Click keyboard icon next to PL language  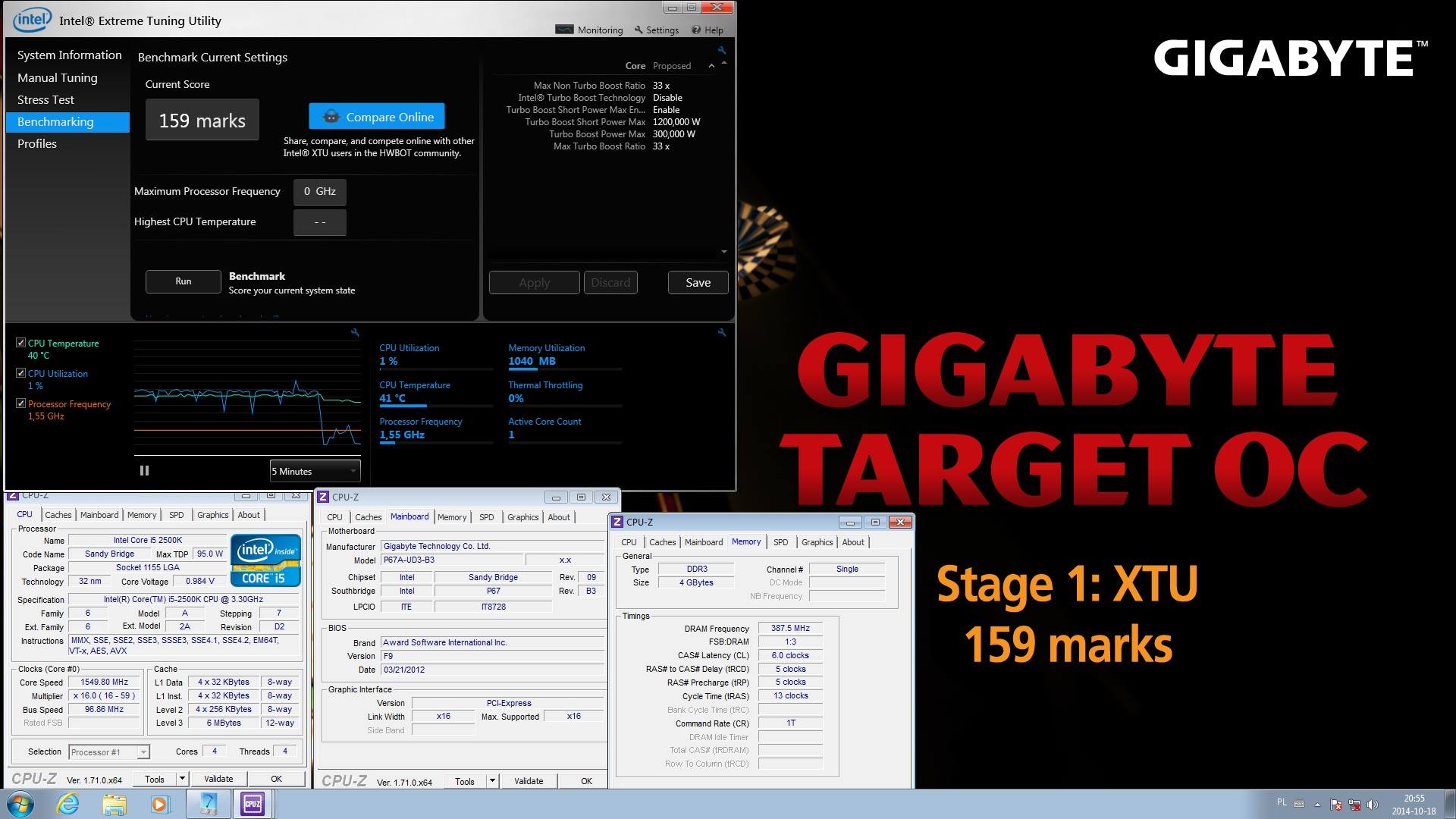pyautogui.click(x=1299, y=804)
